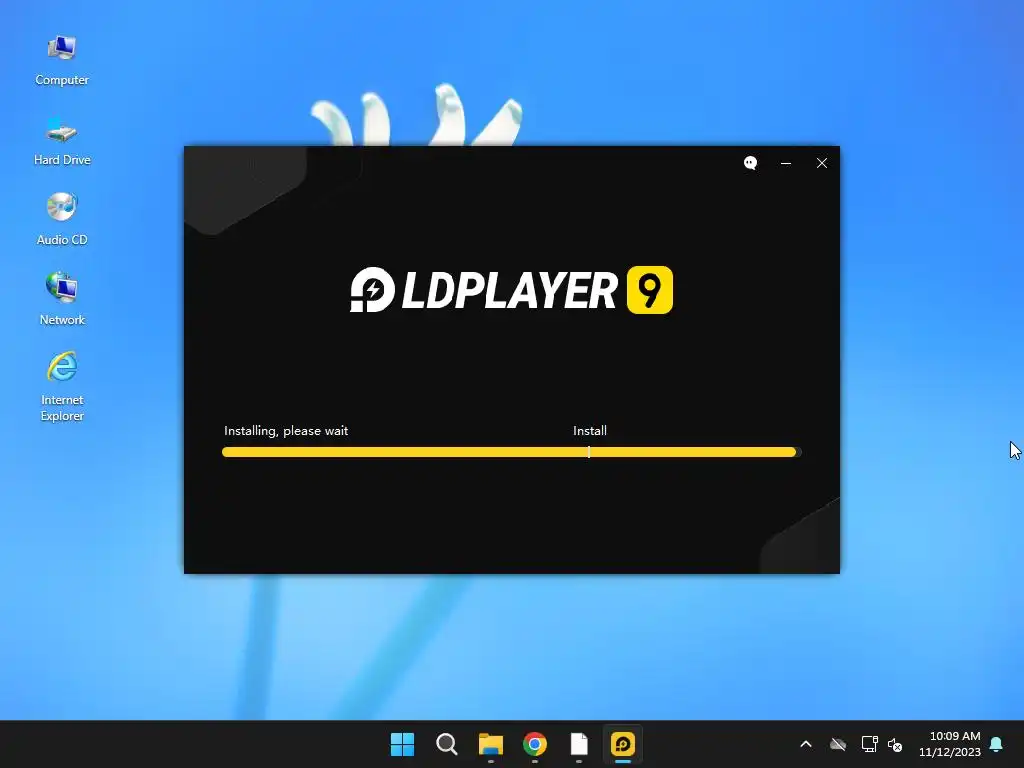1024x768 pixels.
Task: Select the LDPlayer installer taskbar icon
Action: click(x=623, y=744)
